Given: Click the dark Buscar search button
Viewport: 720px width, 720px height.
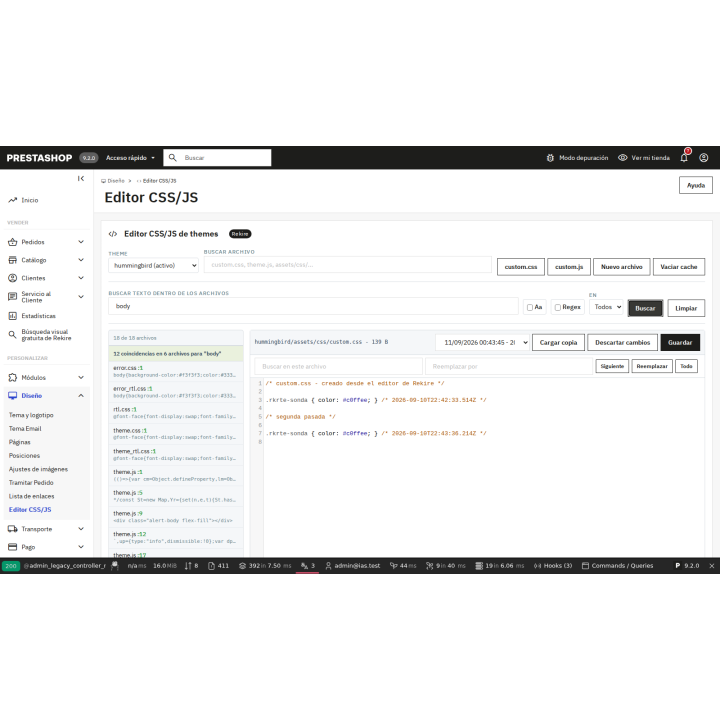Looking at the screenshot, I should pos(645,308).
